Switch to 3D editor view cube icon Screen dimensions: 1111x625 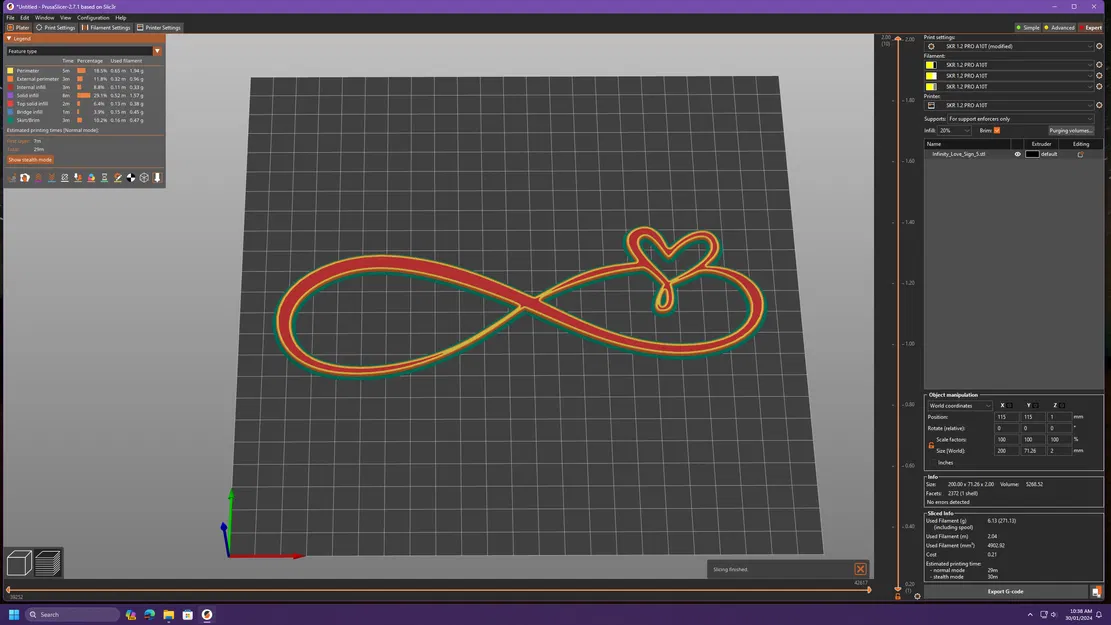[19, 563]
